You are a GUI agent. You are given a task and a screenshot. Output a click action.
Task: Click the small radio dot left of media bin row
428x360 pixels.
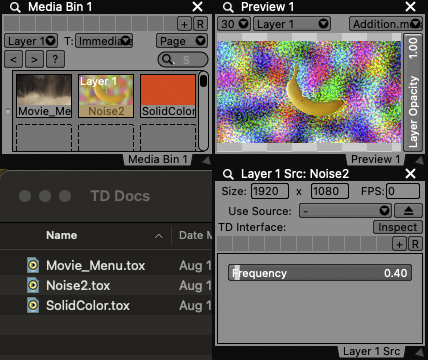(x=8, y=111)
